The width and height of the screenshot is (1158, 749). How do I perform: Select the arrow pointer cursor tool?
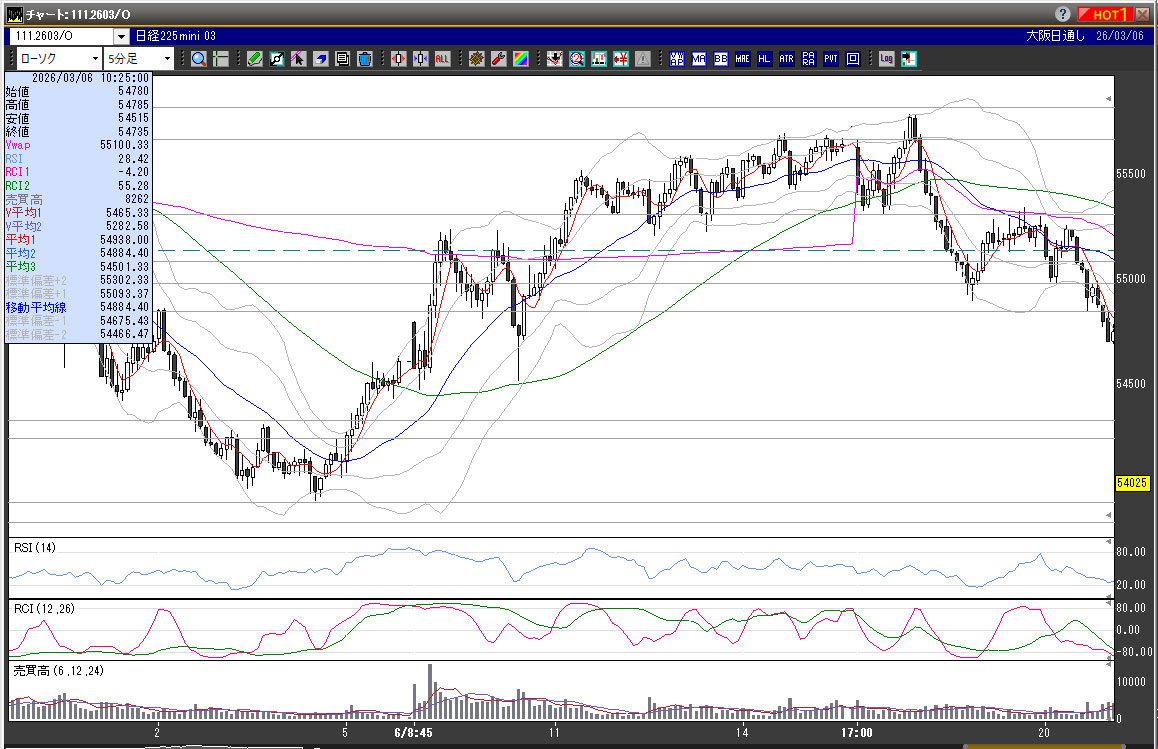[299, 59]
